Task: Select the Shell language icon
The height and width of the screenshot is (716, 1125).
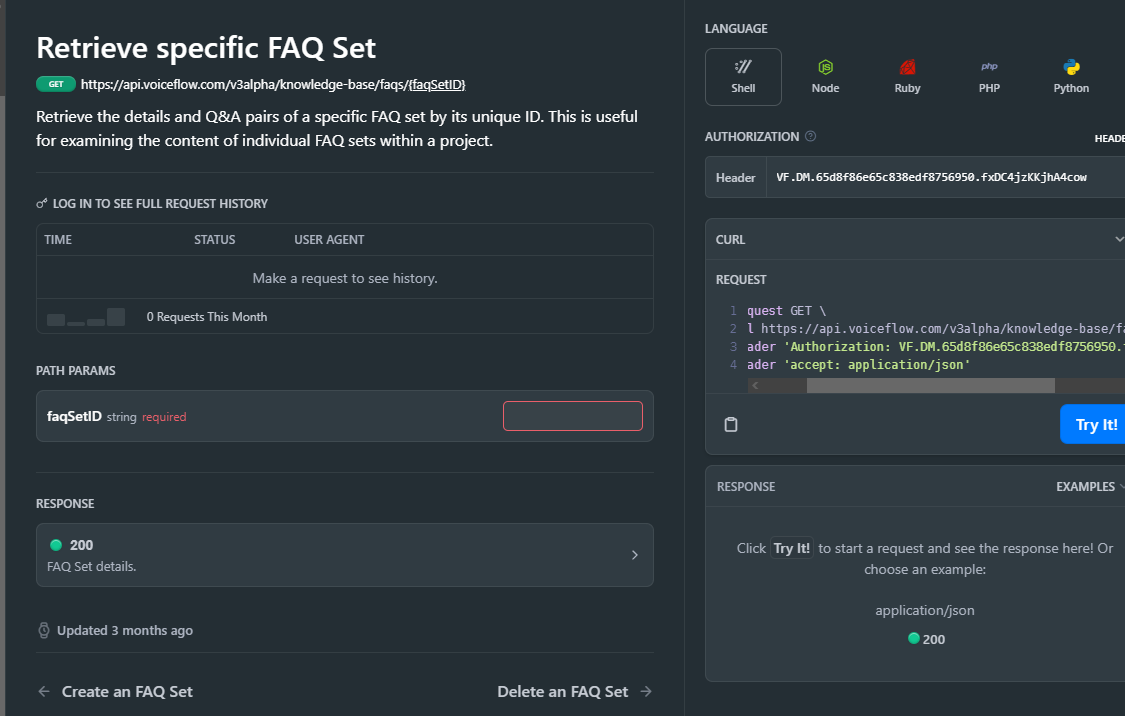Action: [743, 67]
